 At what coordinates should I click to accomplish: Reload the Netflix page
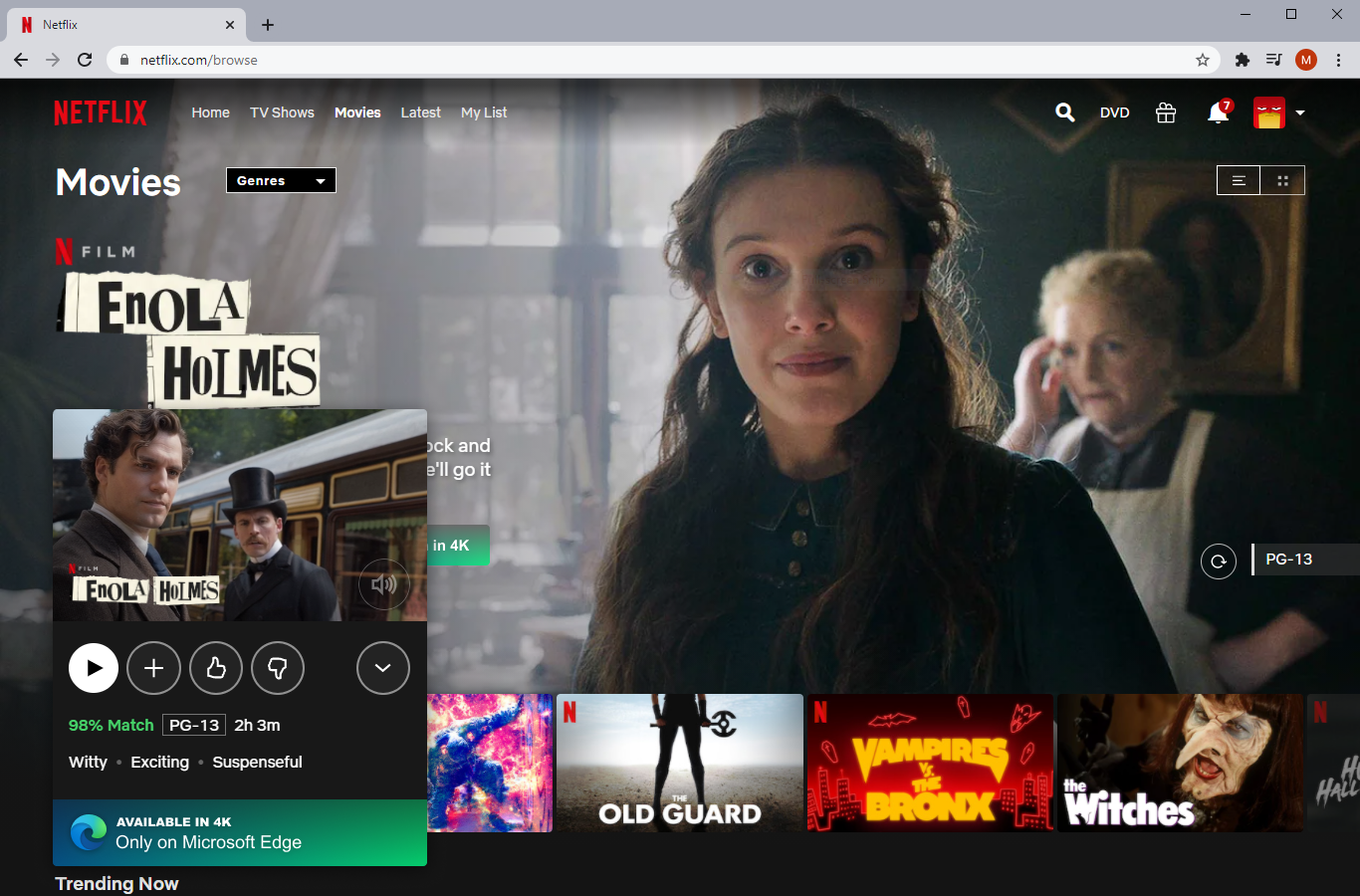(x=85, y=60)
